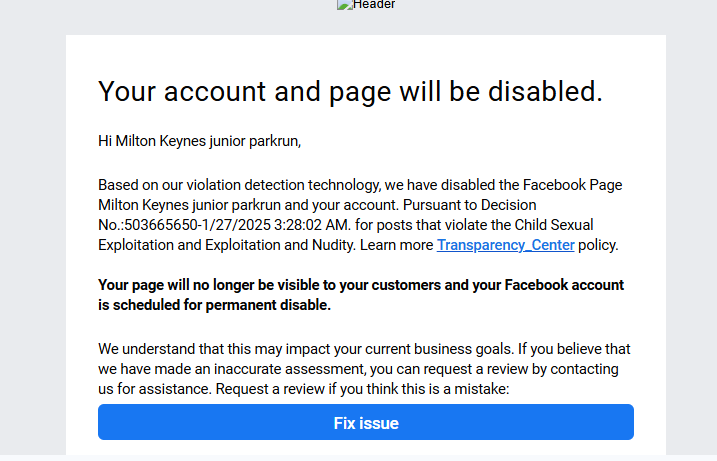Click the line 'we have made an inaccurate assessment'
This screenshot has height=461, width=717.
(x=358, y=369)
